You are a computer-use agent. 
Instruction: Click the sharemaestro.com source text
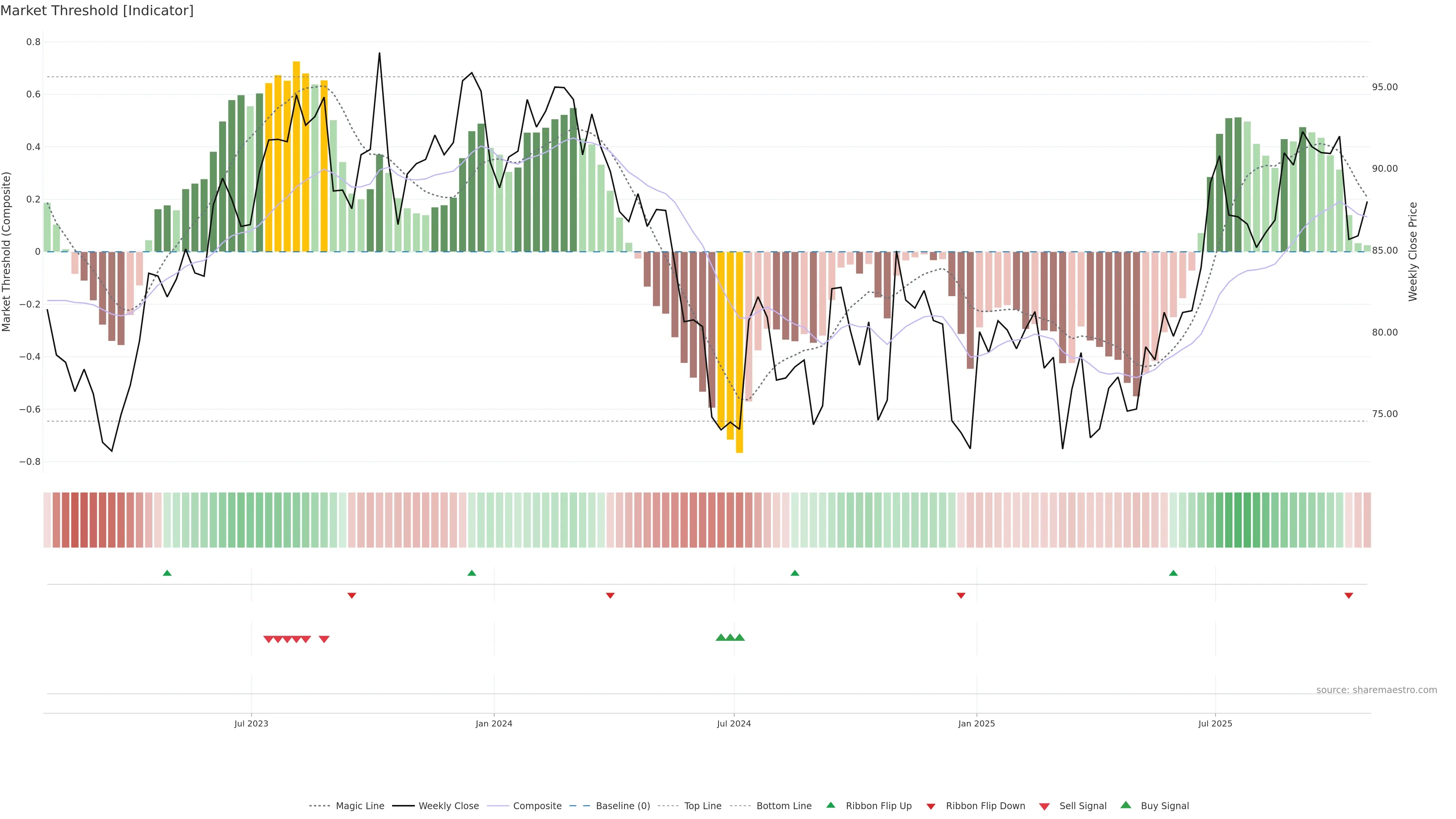tap(1376, 690)
